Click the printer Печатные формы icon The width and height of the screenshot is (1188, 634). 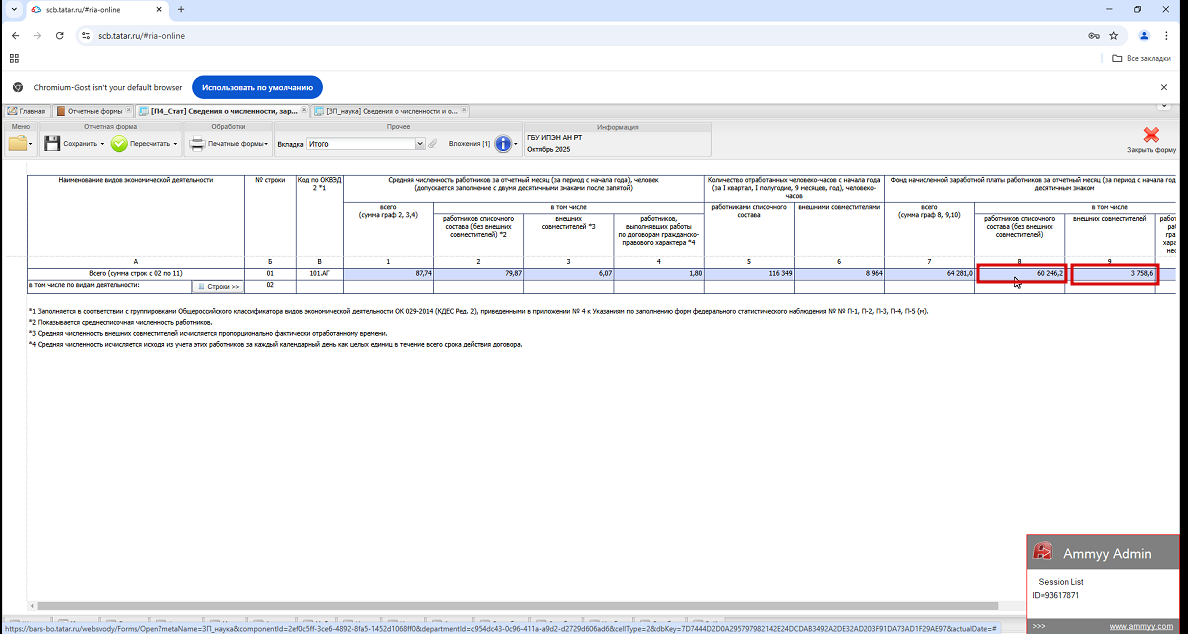click(197, 143)
